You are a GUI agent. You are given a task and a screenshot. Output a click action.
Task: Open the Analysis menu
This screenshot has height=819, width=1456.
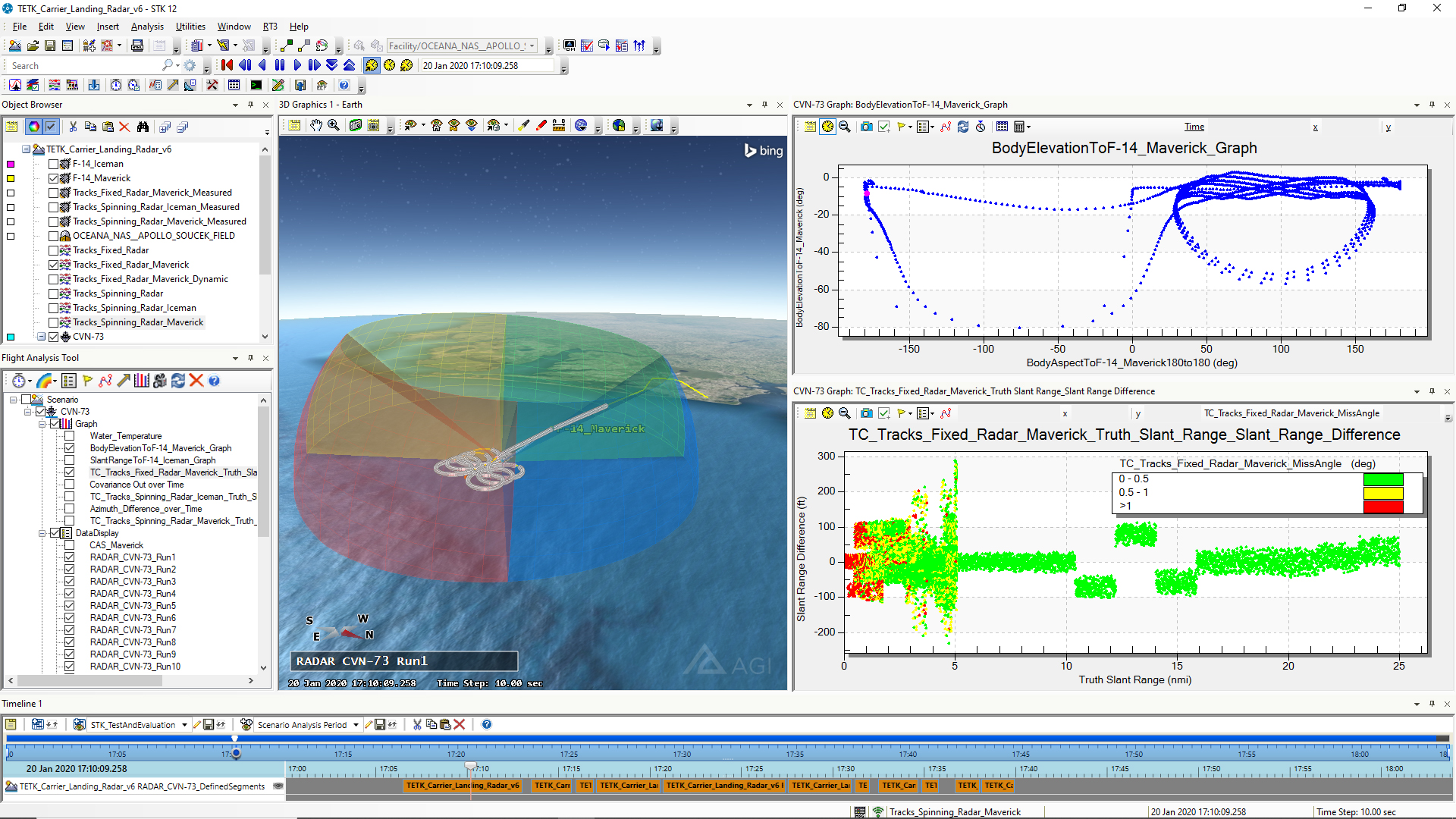coord(146,27)
